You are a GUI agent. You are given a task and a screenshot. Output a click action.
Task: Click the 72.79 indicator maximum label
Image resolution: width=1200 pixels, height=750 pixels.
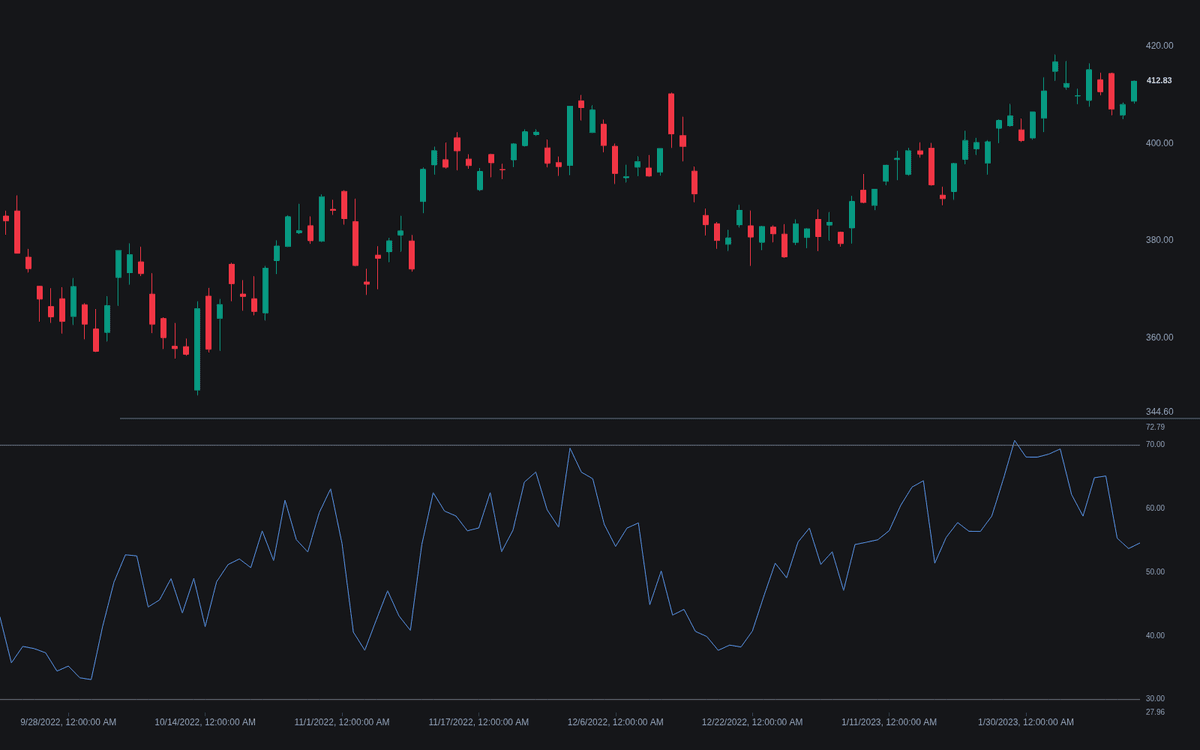point(1155,427)
